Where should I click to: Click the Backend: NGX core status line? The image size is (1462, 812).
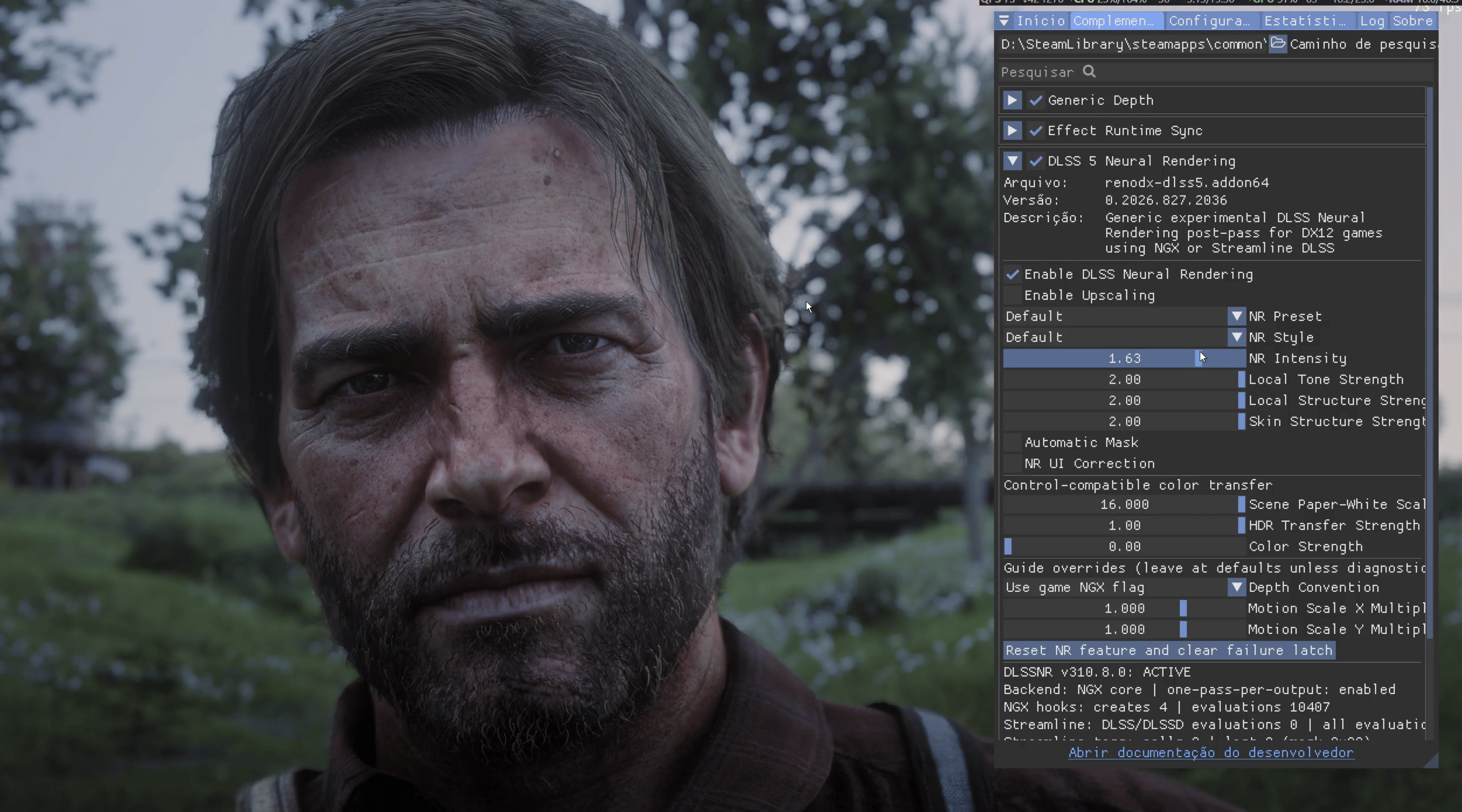tap(1199, 690)
